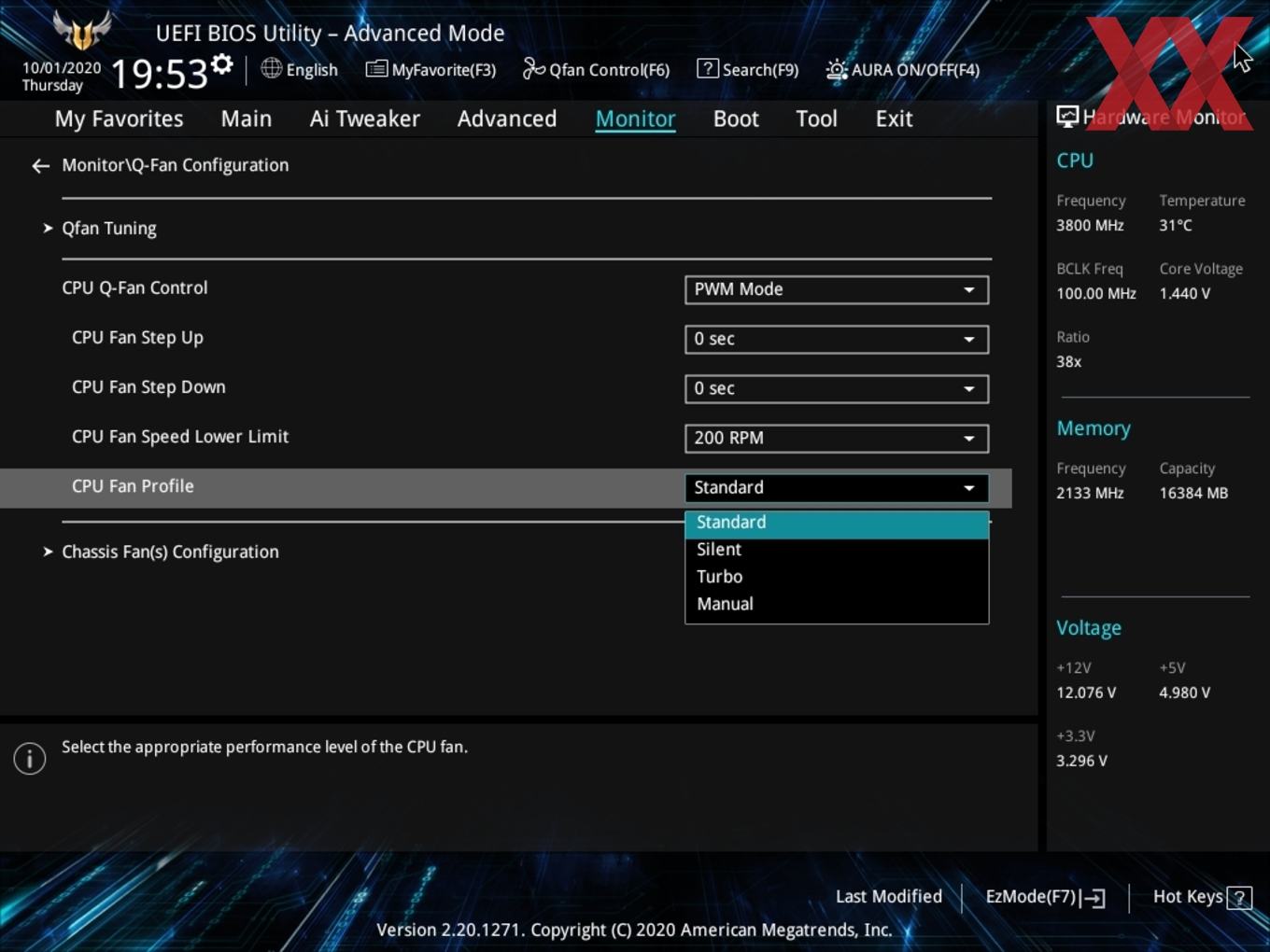Image resolution: width=1270 pixels, height=952 pixels.
Task: Click Core Voltage value 1.440 V
Action: pyautogui.click(x=1185, y=293)
